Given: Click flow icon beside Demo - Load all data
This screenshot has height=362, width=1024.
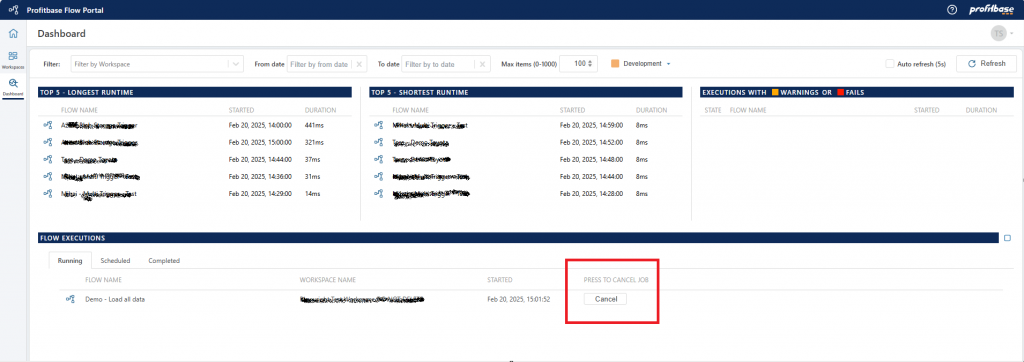Looking at the screenshot, I should click(71, 299).
